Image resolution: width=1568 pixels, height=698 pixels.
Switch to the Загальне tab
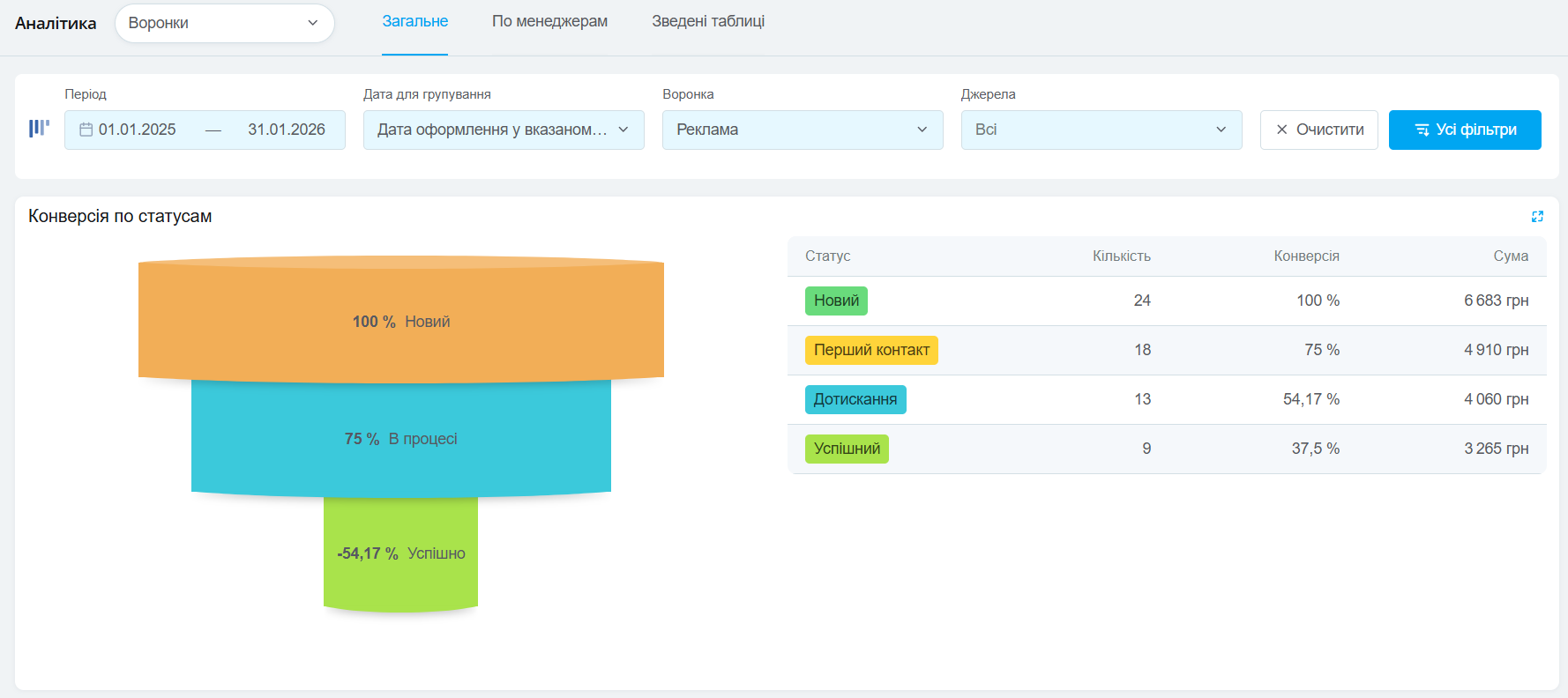pyautogui.click(x=414, y=21)
